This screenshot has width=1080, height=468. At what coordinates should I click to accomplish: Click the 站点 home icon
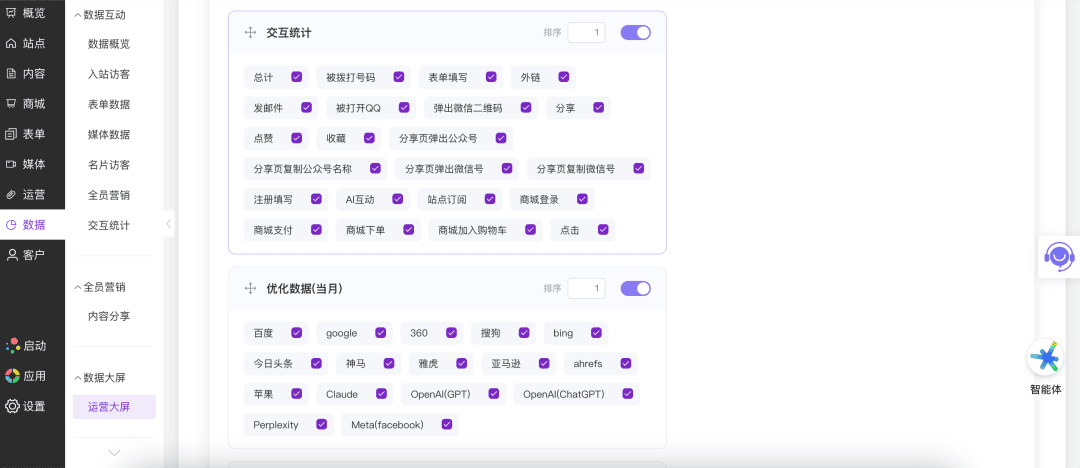click(11, 43)
